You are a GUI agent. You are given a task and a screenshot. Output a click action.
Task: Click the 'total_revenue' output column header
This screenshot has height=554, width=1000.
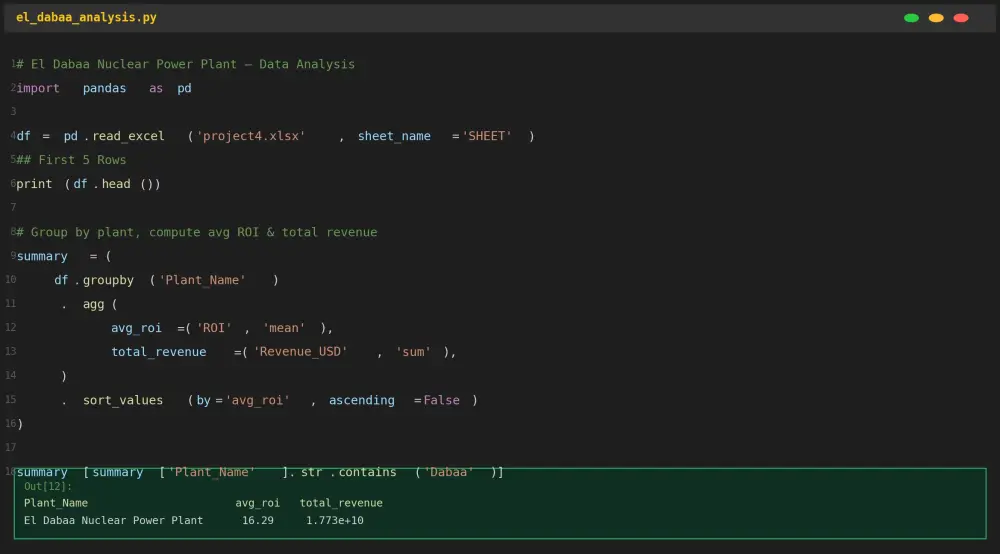pos(341,503)
